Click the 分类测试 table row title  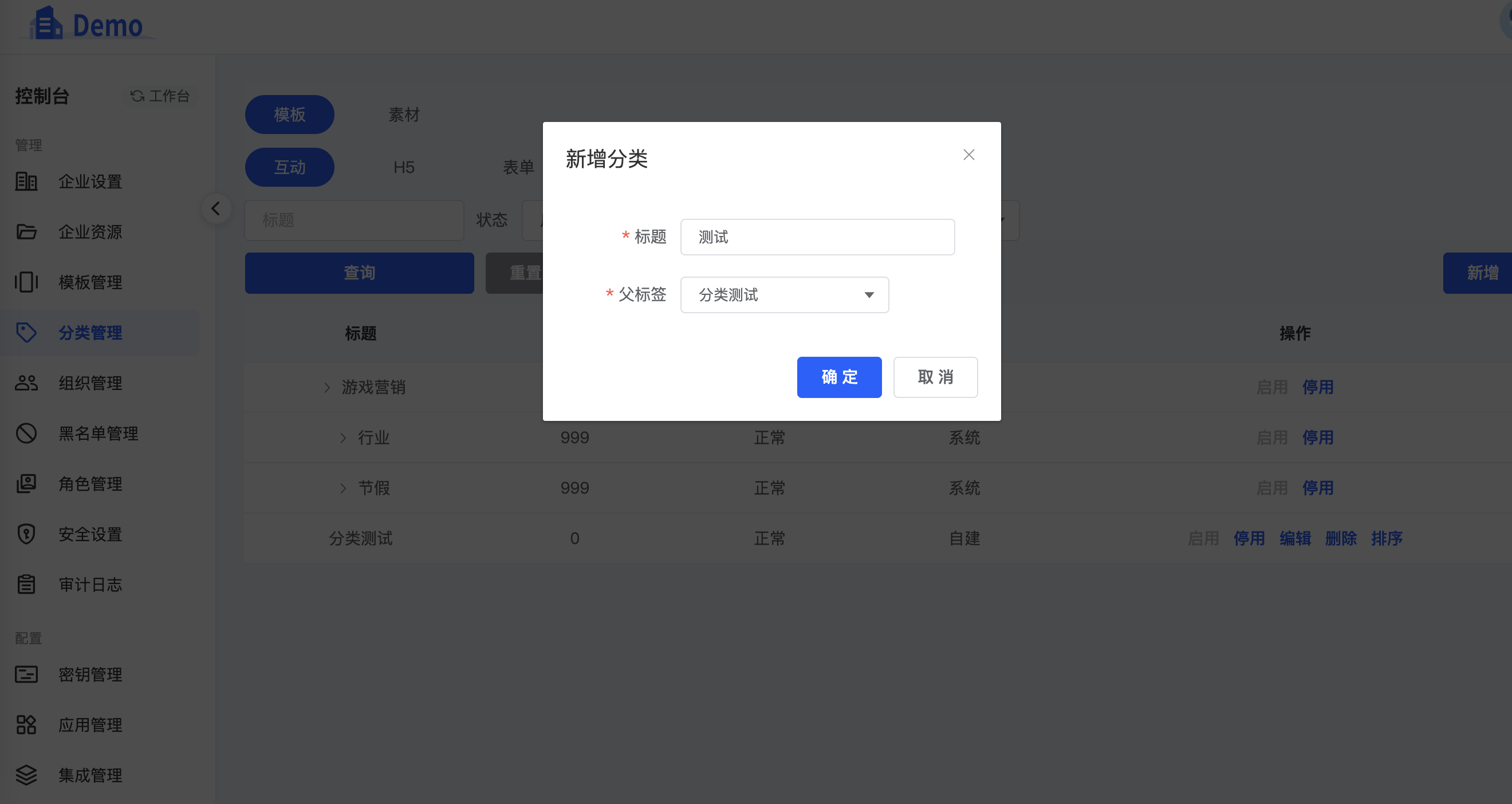point(360,538)
